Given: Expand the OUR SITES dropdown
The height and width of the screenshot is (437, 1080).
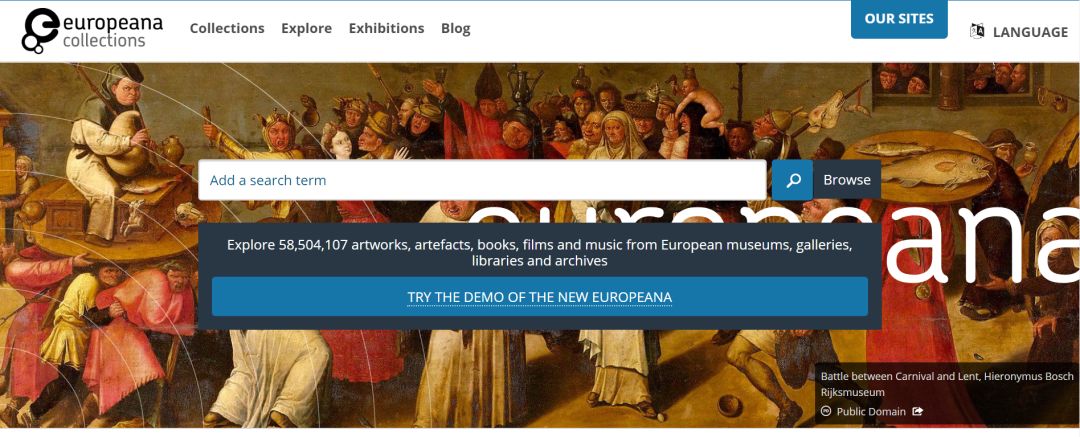Looking at the screenshot, I should pos(899,19).
